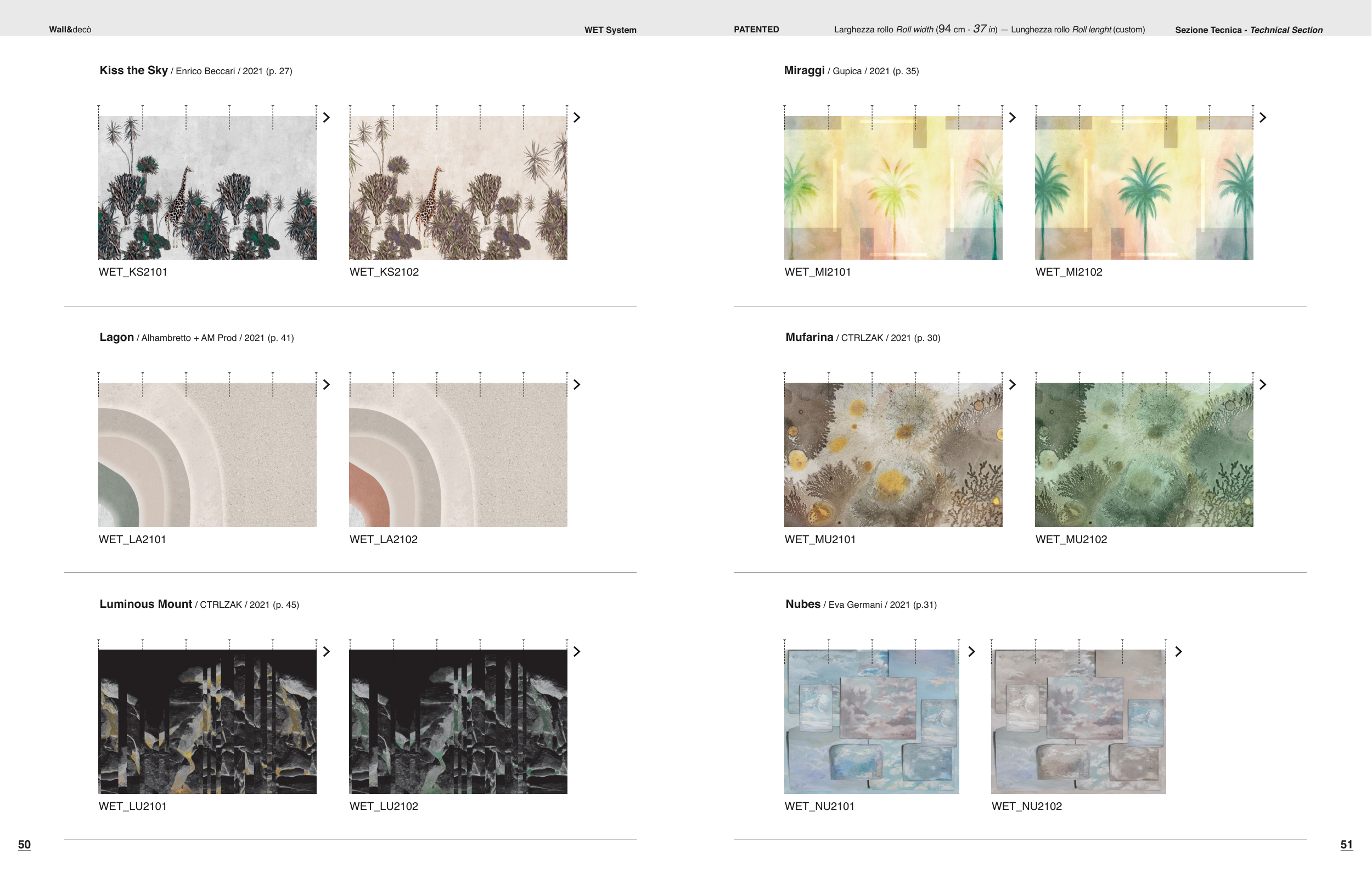Click the Wall&decò header text
This screenshot has height=889, width=1372.
[x=70, y=30]
